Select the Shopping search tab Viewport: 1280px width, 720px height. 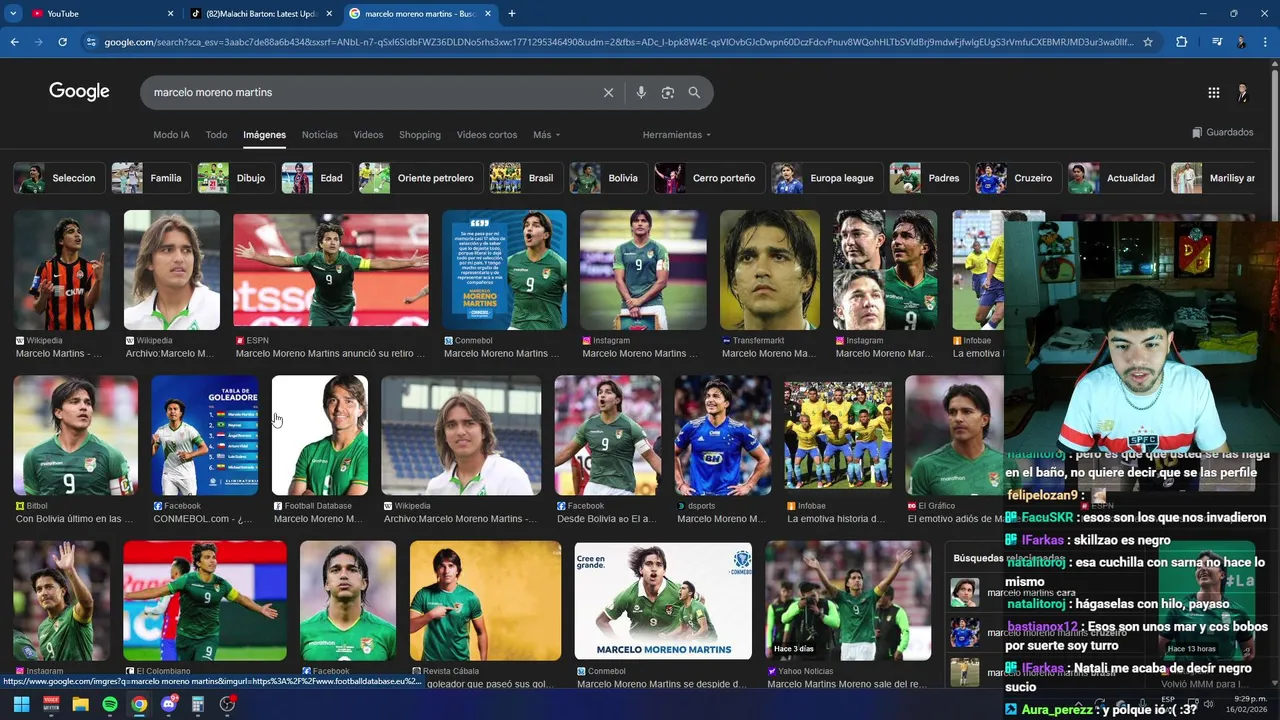click(420, 135)
